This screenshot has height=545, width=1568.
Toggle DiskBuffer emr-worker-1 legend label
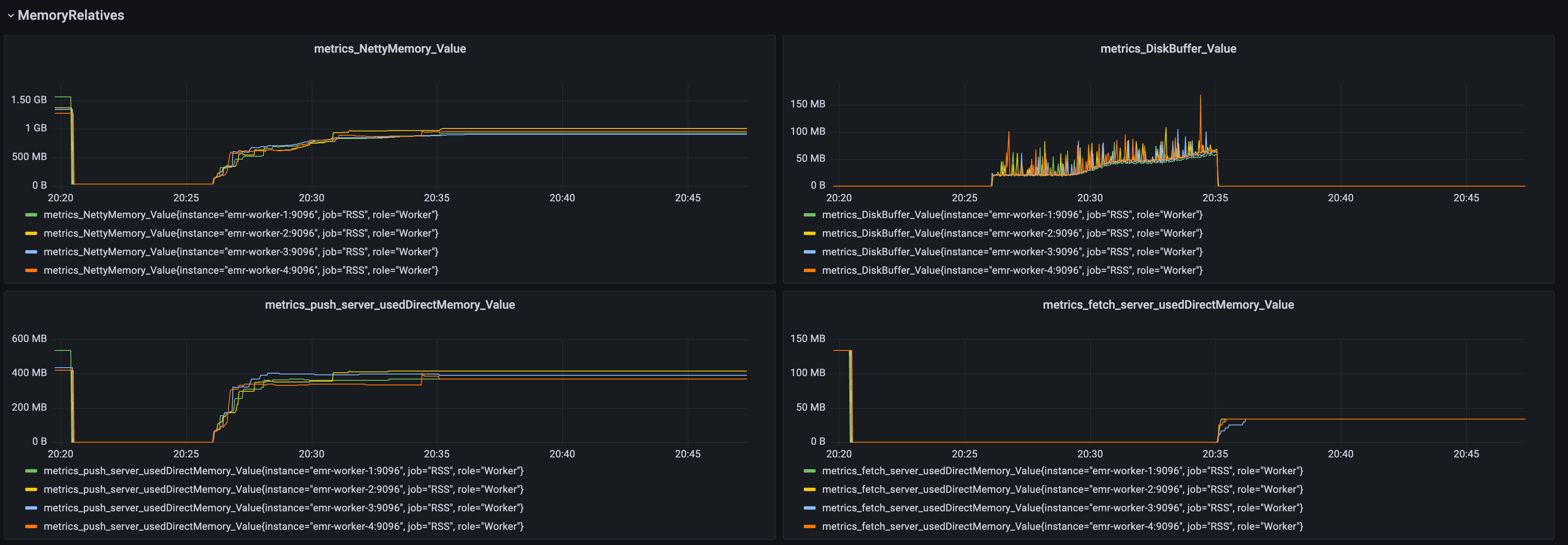1012,215
